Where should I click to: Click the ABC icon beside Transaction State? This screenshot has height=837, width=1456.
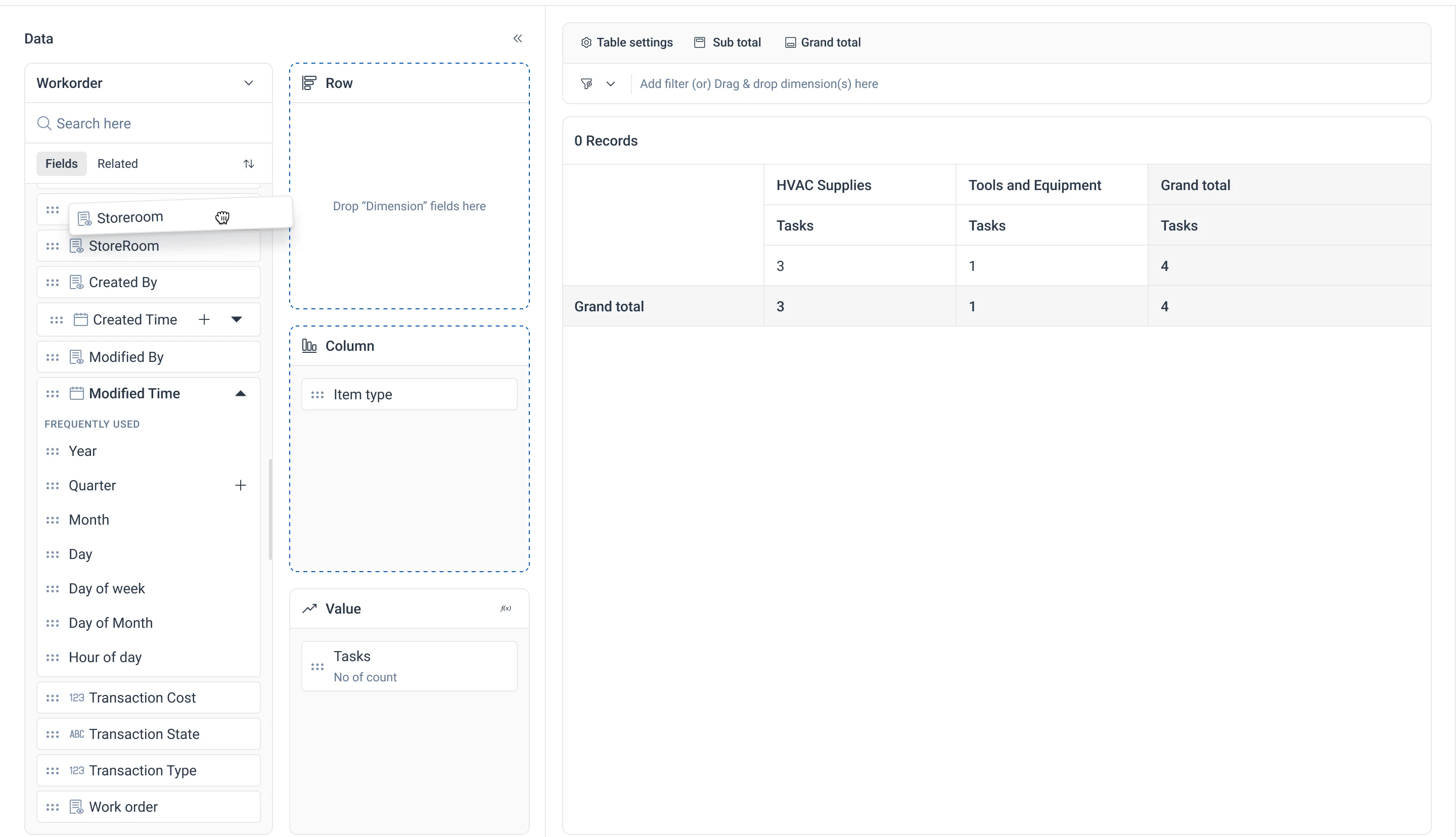(x=76, y=734)
